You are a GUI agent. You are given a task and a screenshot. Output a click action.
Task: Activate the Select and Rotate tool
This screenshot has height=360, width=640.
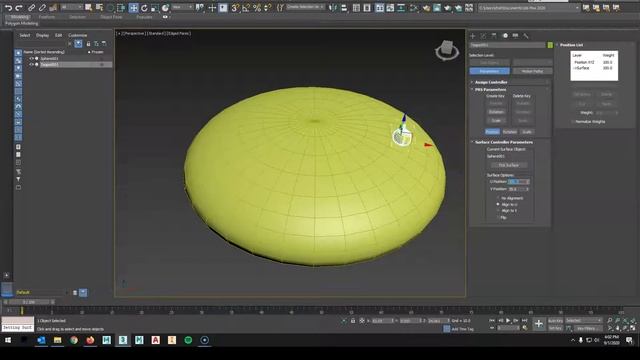(144, 7)
